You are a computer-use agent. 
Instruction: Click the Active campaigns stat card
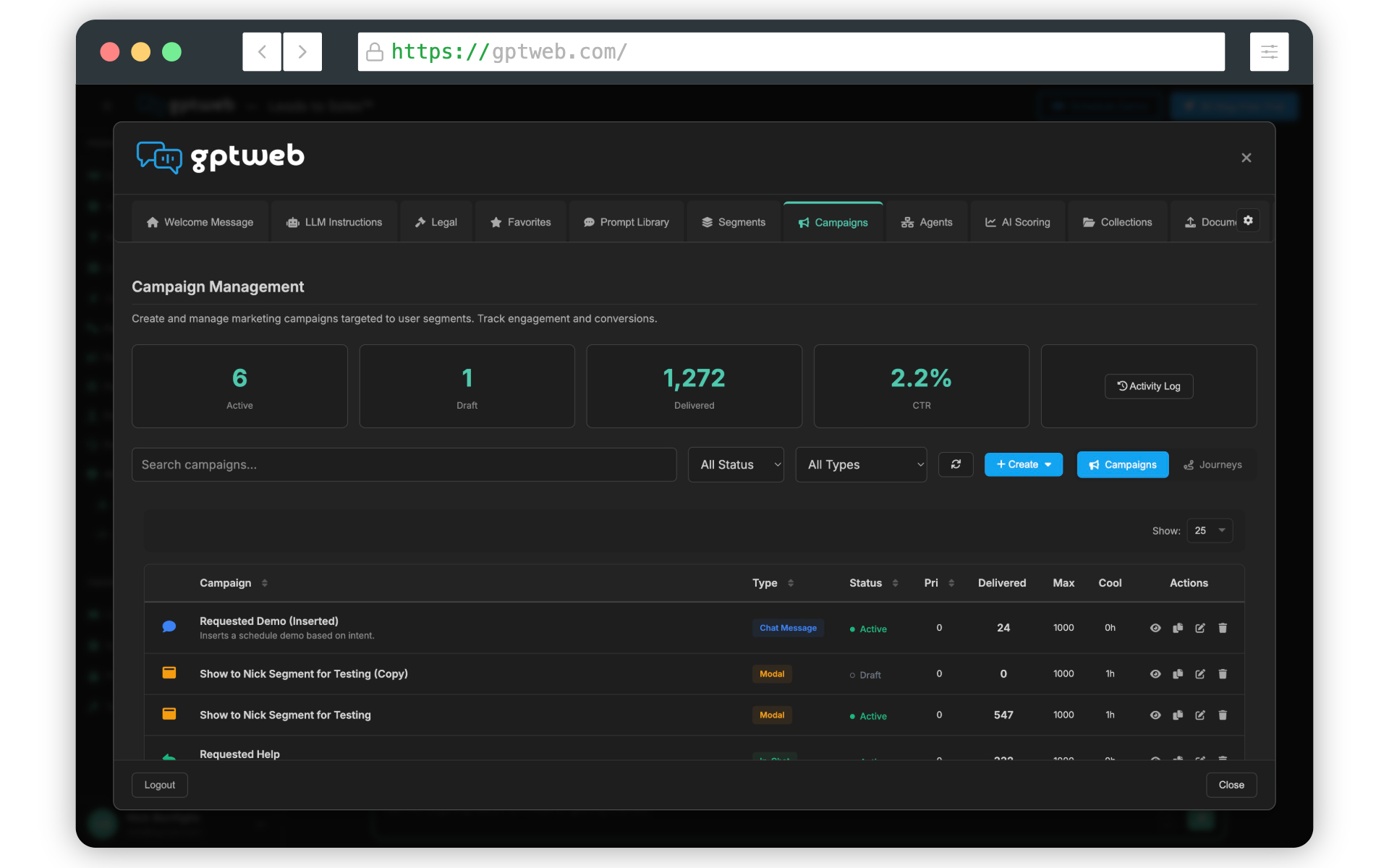point(239,386)
